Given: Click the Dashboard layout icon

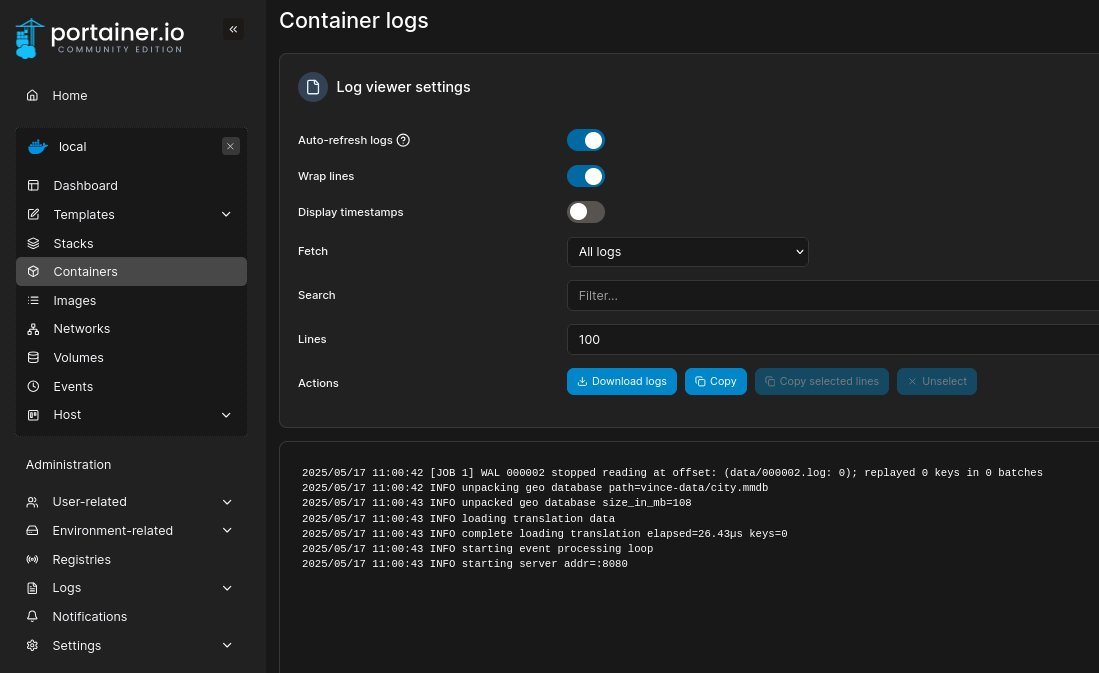Looking at the screenshot, I should 33,186.
